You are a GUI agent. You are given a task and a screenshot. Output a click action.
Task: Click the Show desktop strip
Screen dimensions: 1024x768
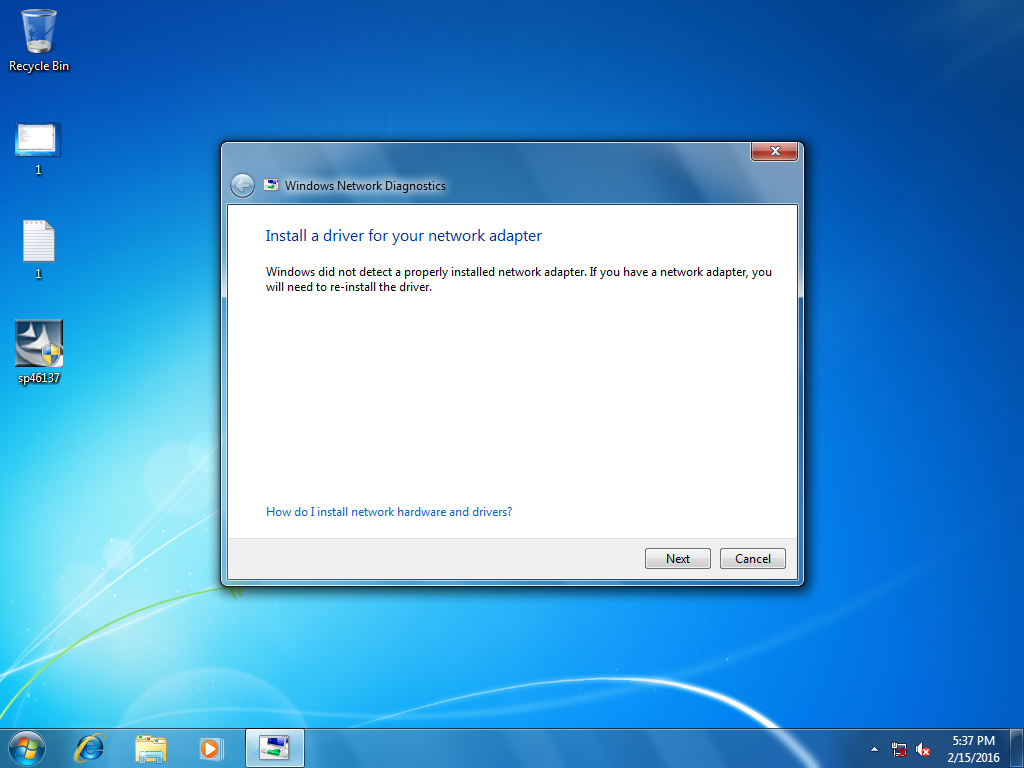pos(1017,748)
